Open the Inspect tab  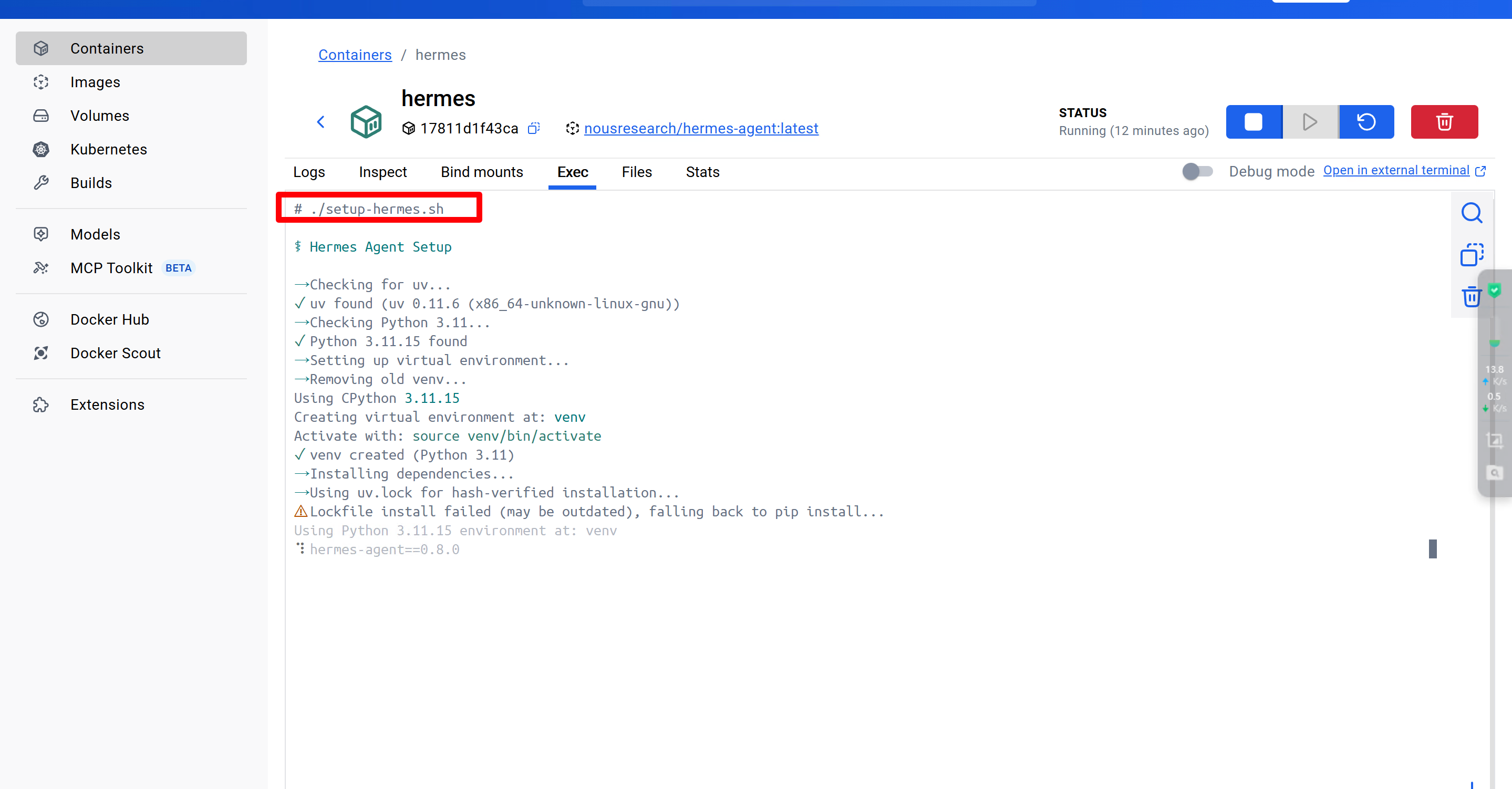point(382,172)
